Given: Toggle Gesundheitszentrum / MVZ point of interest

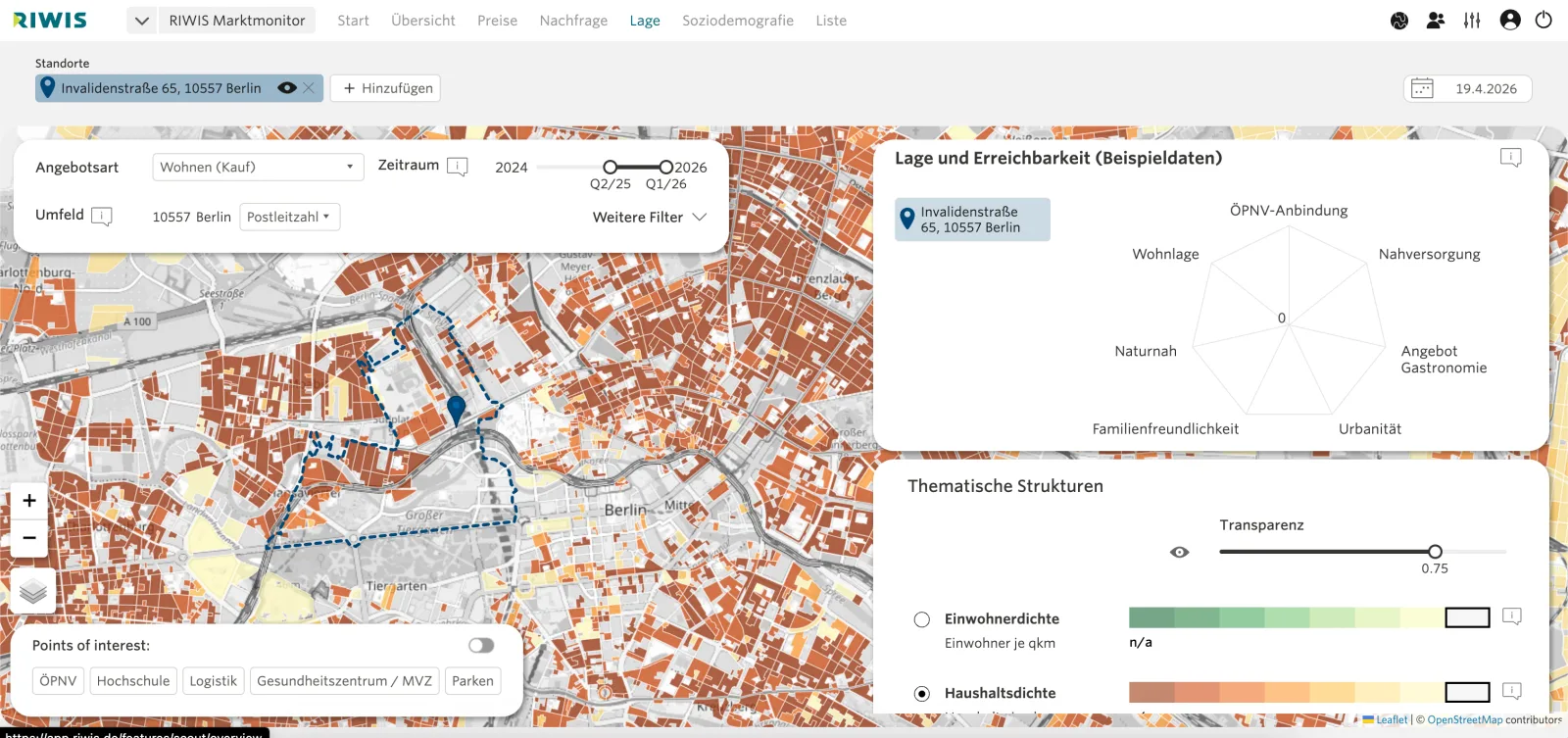Looking at the screenshot, I should coord(344,681).
